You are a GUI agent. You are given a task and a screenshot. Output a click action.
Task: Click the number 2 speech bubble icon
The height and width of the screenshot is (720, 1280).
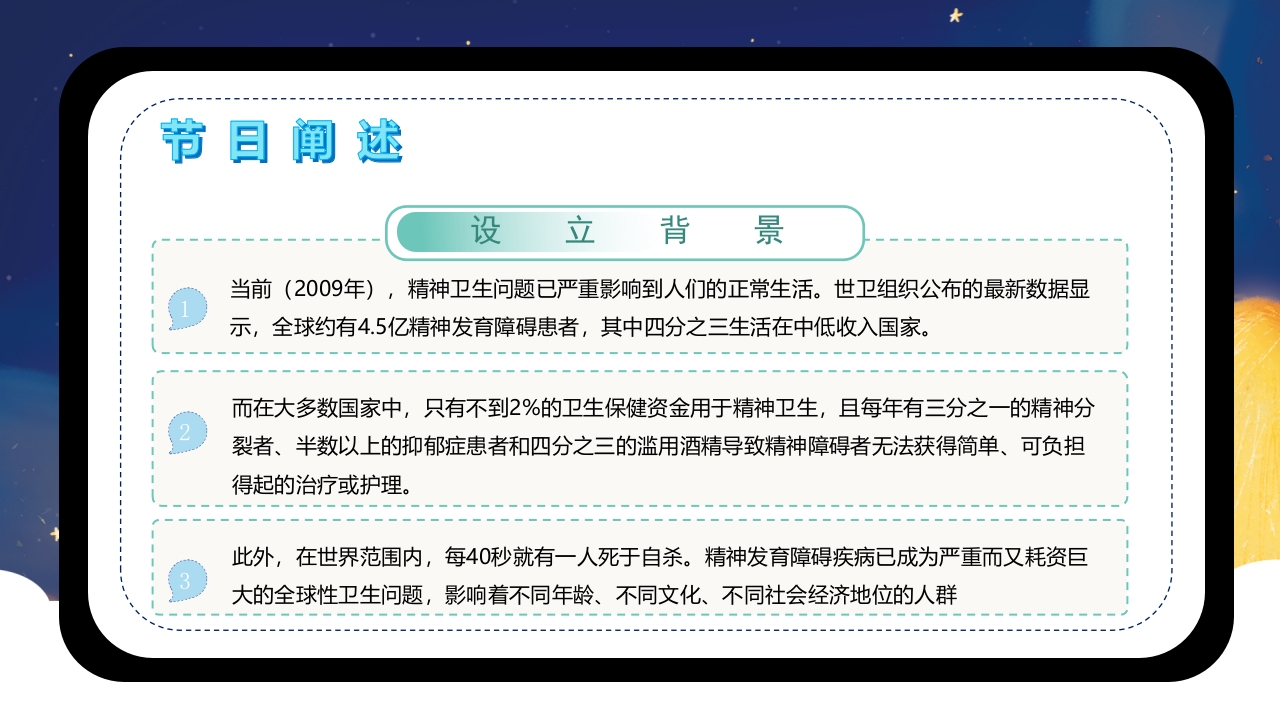187,433
